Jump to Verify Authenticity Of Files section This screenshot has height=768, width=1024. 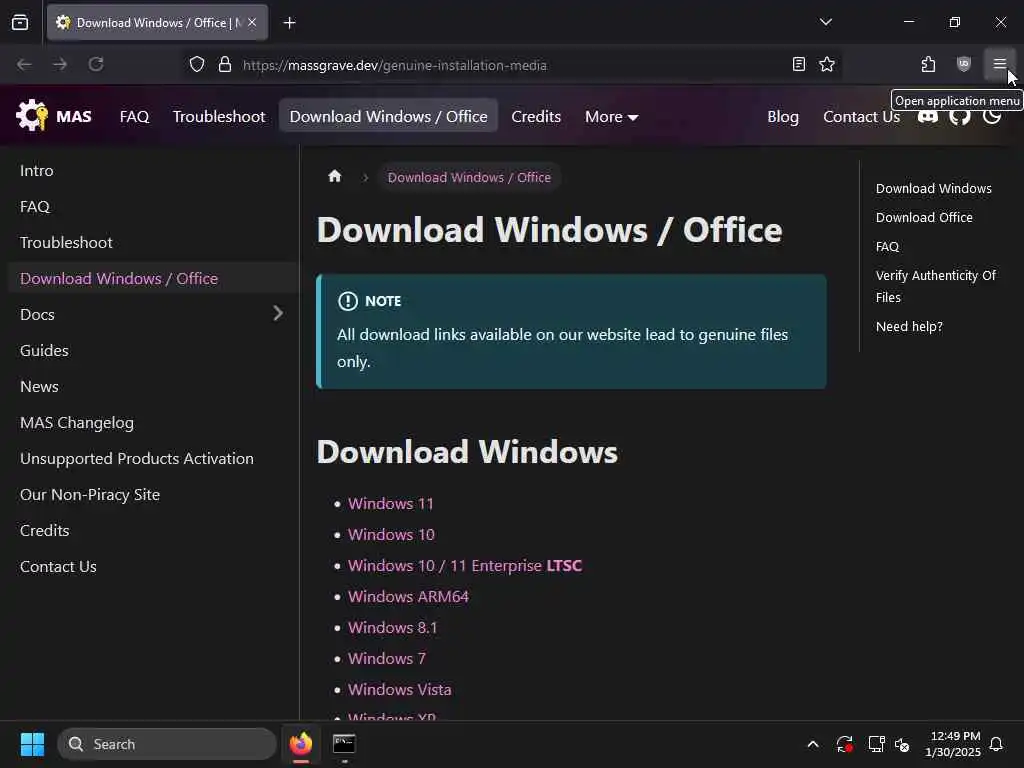tap(935, 286)
